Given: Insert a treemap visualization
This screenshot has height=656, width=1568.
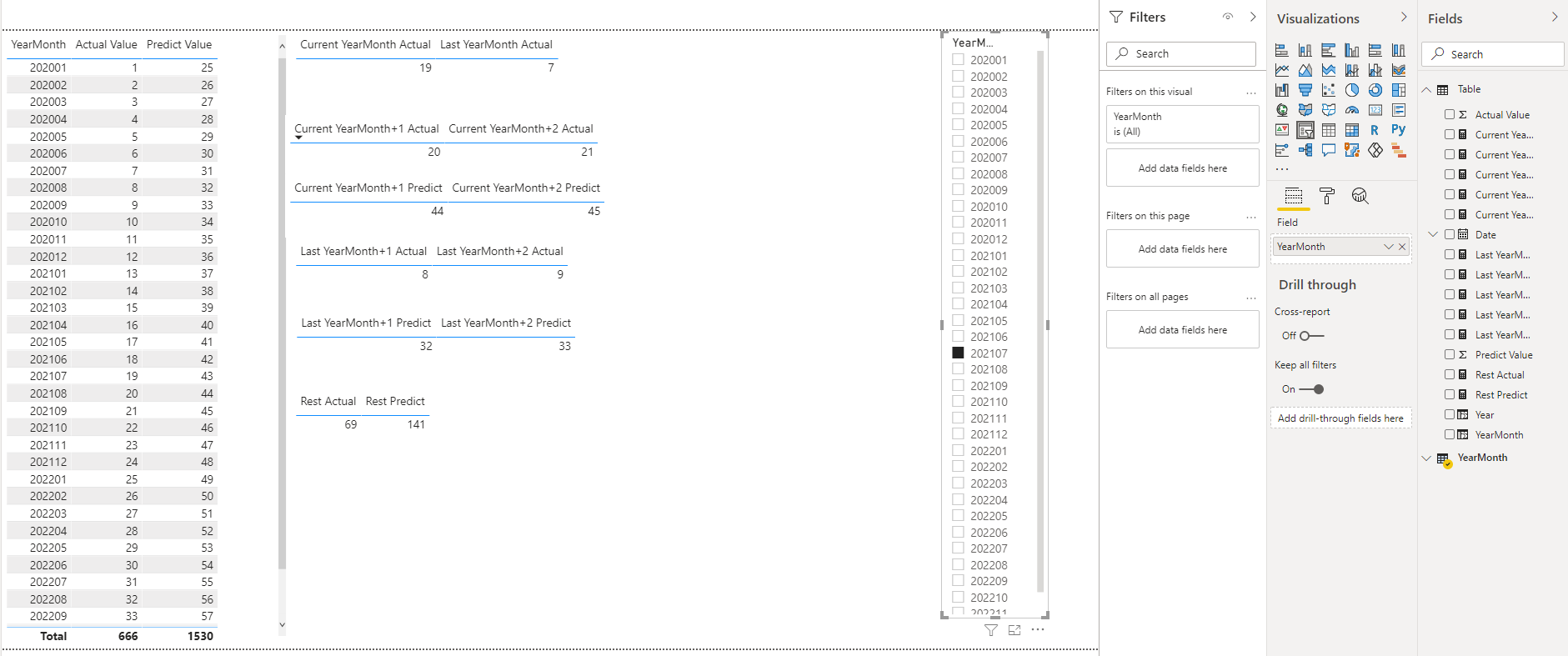Looking at the screenshot, I should [1399, 91].
